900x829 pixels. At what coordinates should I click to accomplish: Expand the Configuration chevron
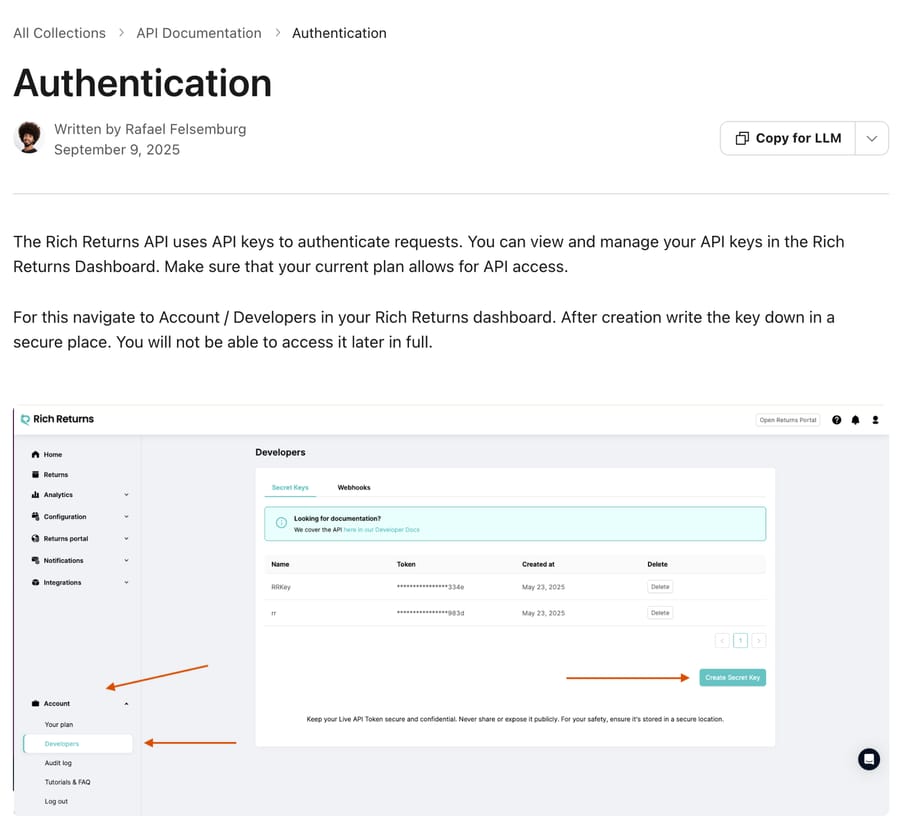(x=126, y=516)
